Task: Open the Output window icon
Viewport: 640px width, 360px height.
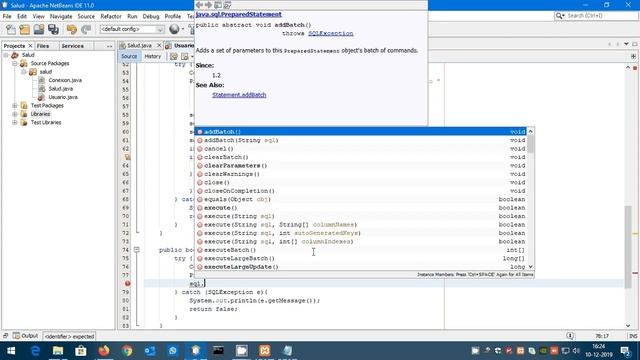Action: point(16,336)
